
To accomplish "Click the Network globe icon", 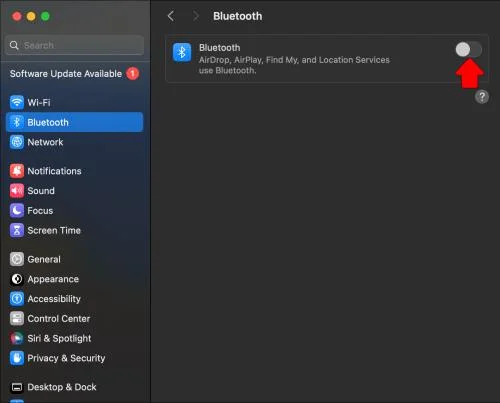I will (17, 142).
